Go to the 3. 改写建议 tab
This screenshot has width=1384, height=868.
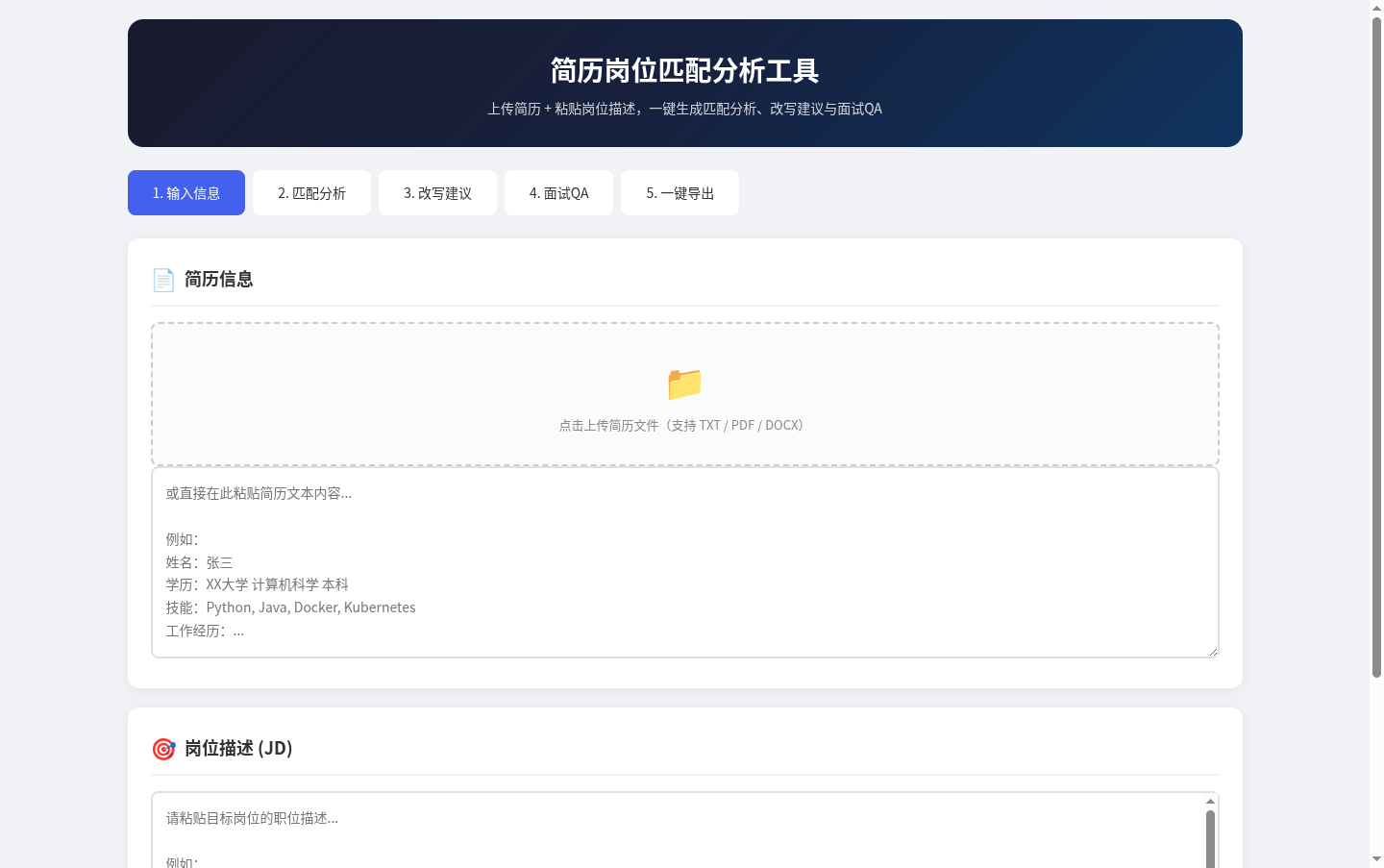pyautogui.click(x=437, y=193)
